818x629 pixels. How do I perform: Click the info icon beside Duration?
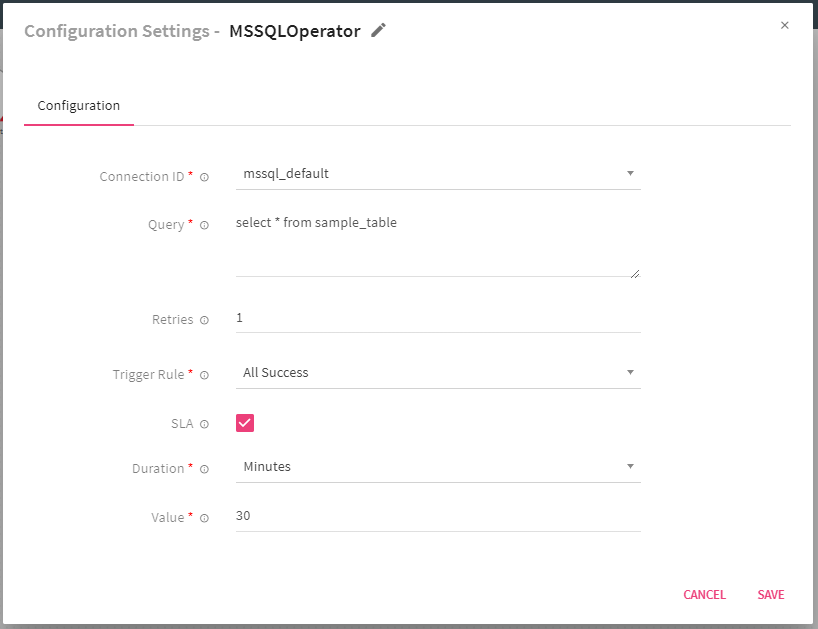204,468
